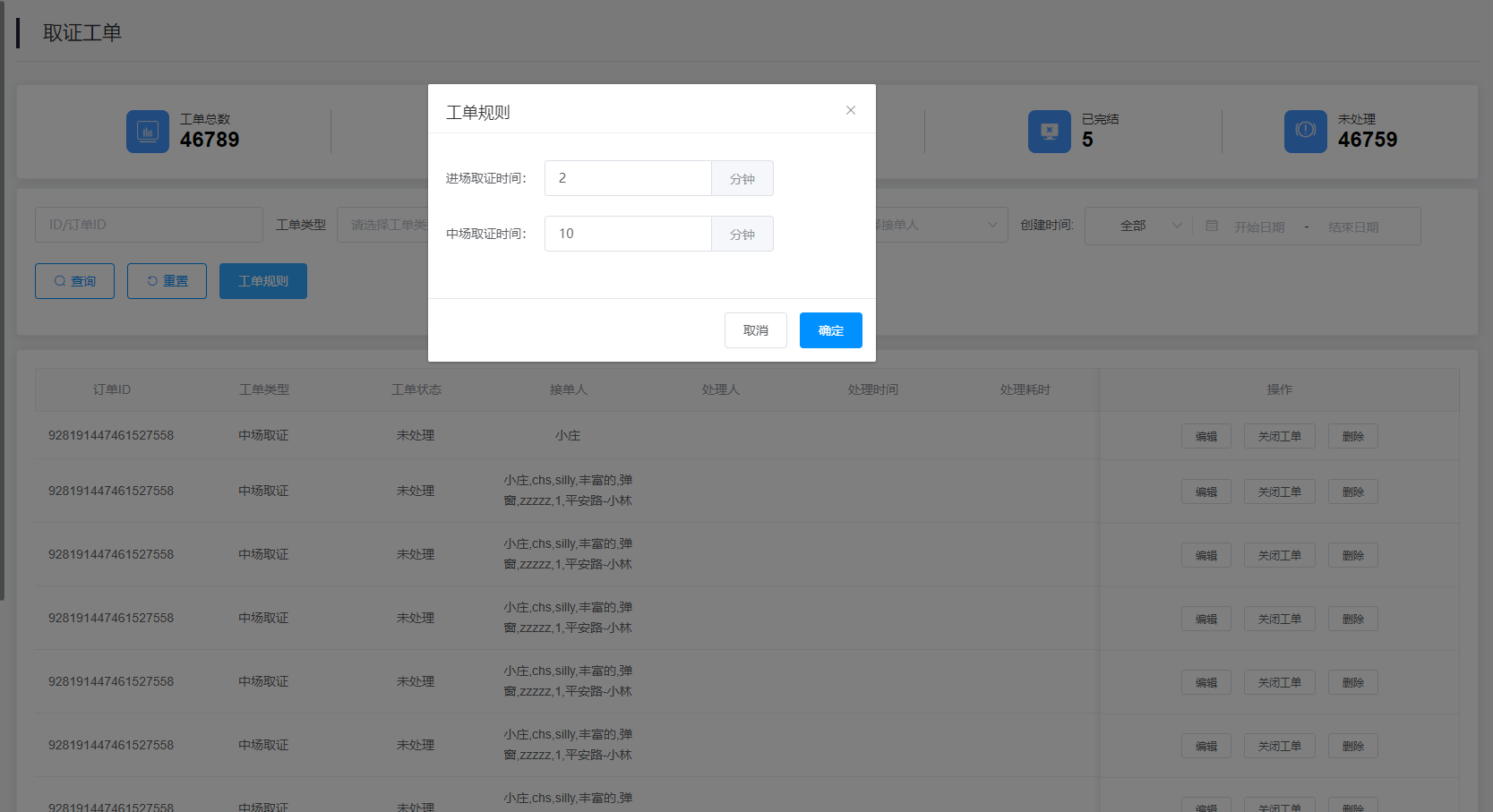Click the blue 工单规则 button
1493x812 pixels.
(x=263, y=281)
